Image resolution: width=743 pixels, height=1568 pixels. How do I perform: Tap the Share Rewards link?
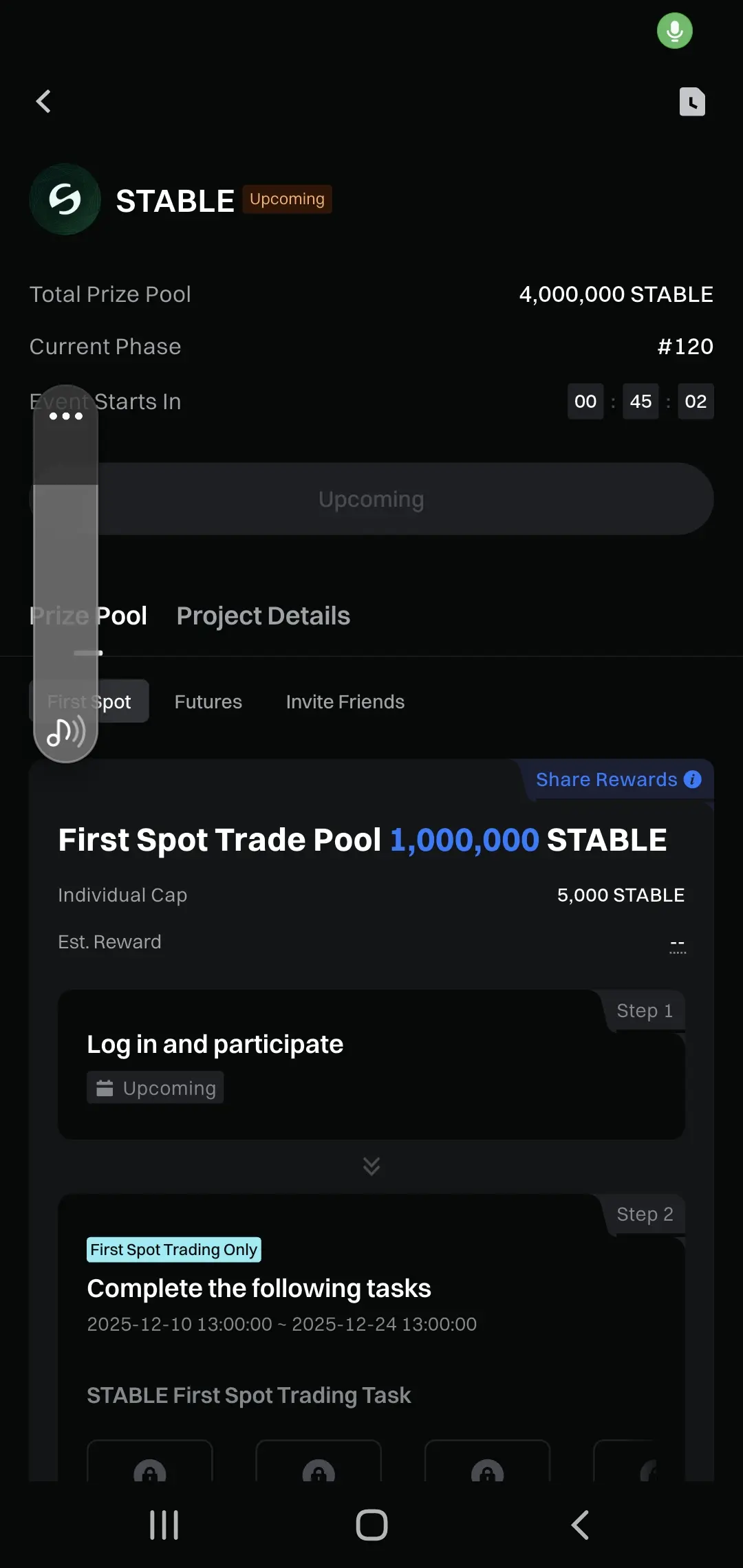tap(606, 779)
